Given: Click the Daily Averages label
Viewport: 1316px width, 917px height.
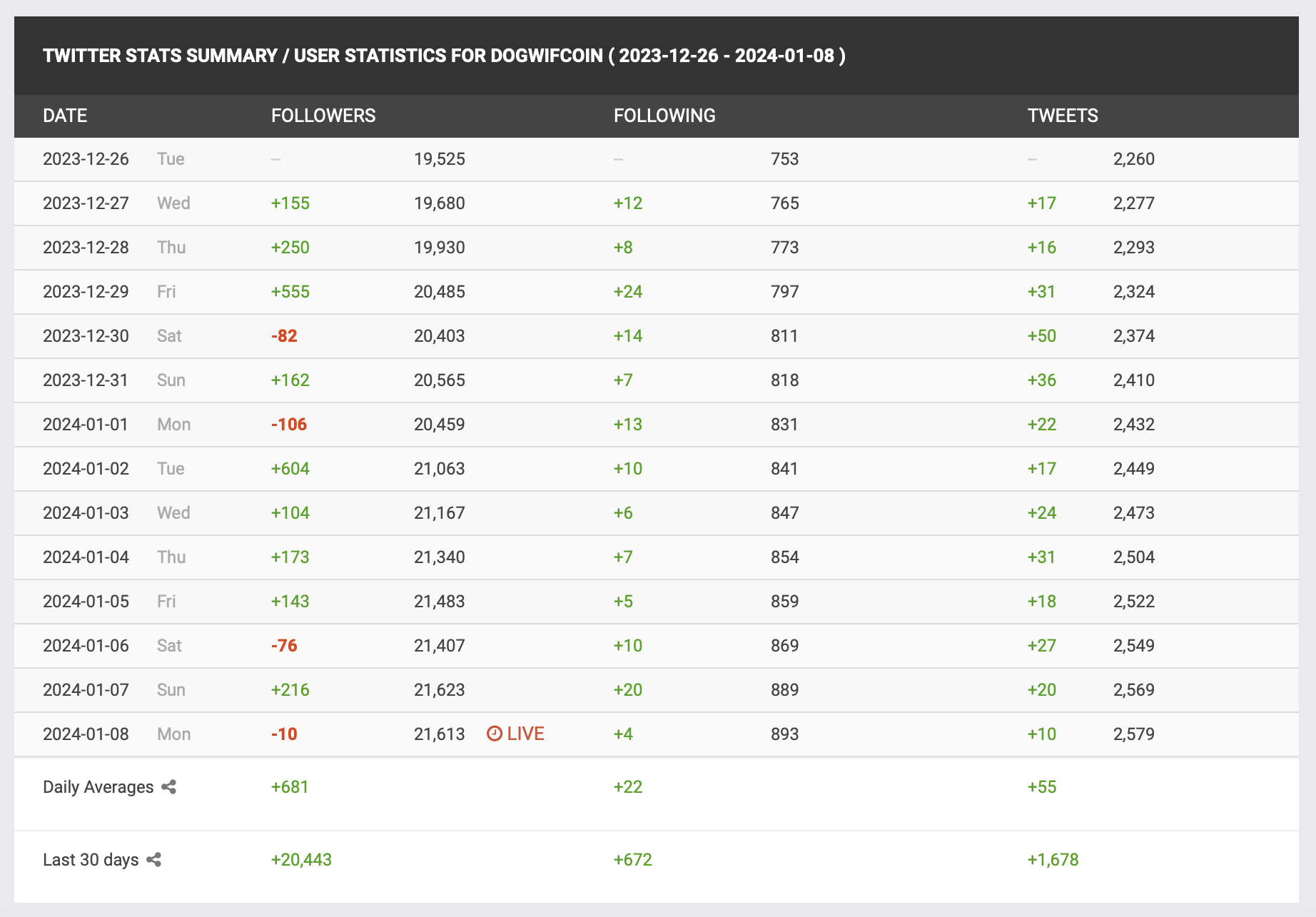Looking at the screenshot, I should [x=98, y=786].
